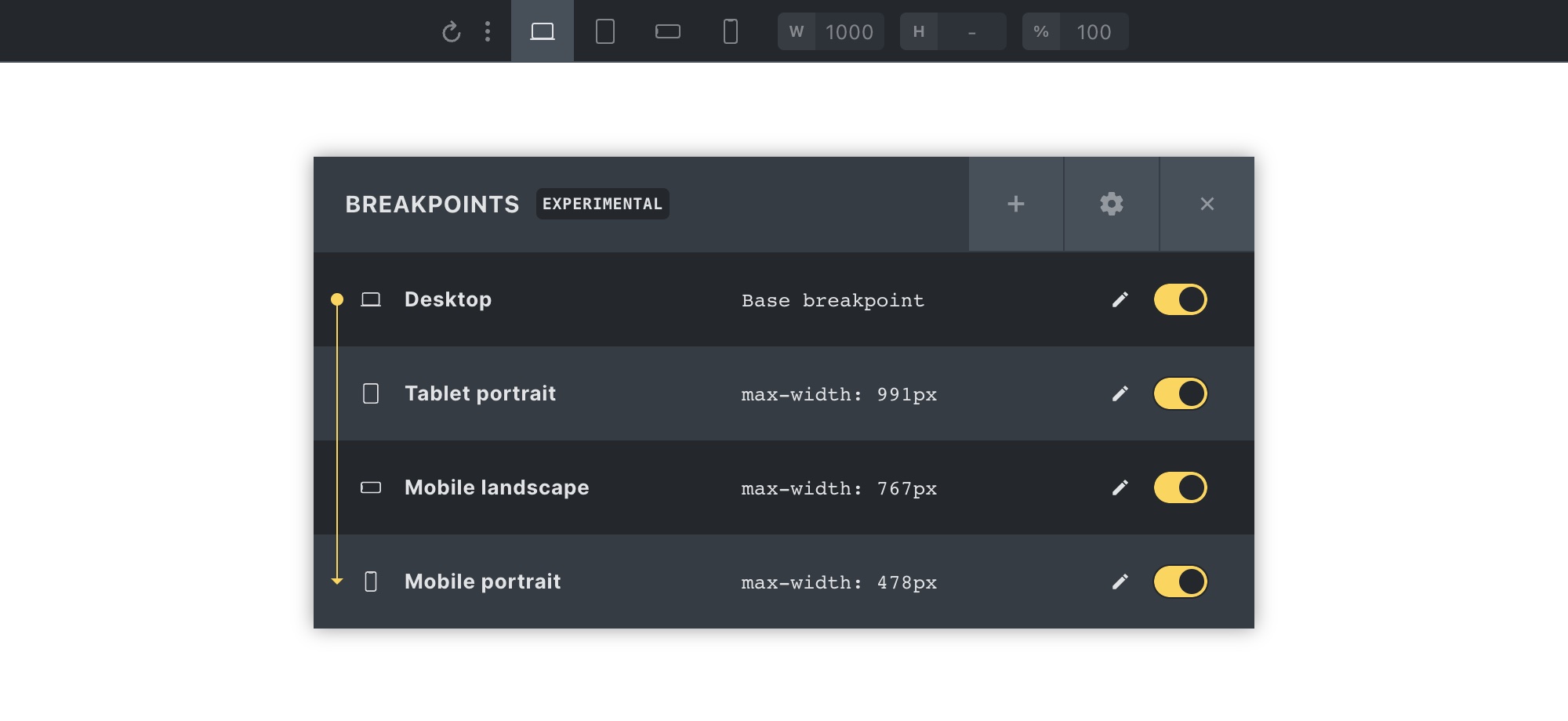Switch to Tablet portrait preview in toolbar
Viewport: 1568px width, 721px height.
(605, 31)
